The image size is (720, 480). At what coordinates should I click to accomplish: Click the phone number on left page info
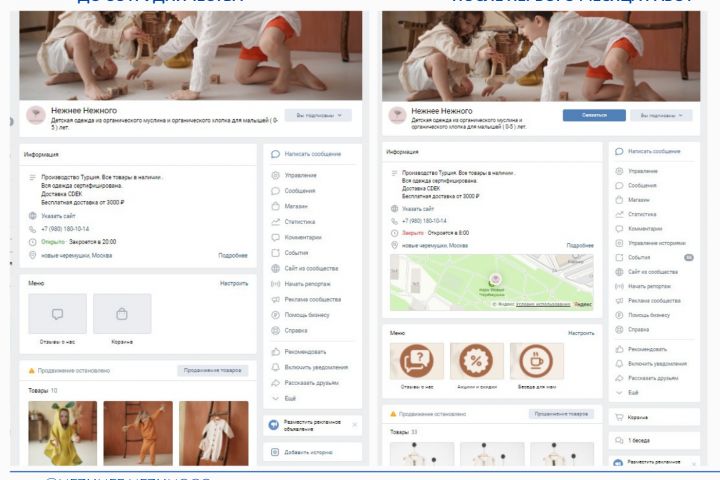point(65,229)
